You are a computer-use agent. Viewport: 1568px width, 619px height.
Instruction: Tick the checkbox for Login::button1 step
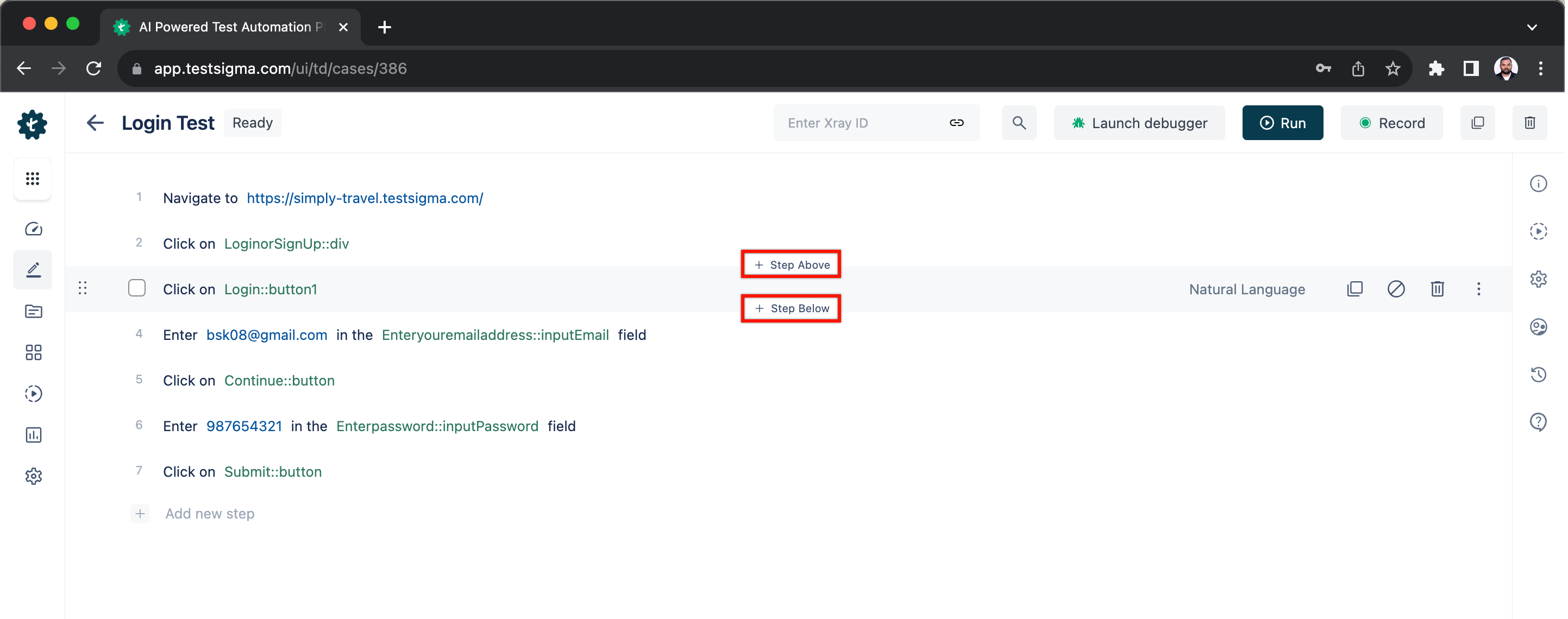137,288
